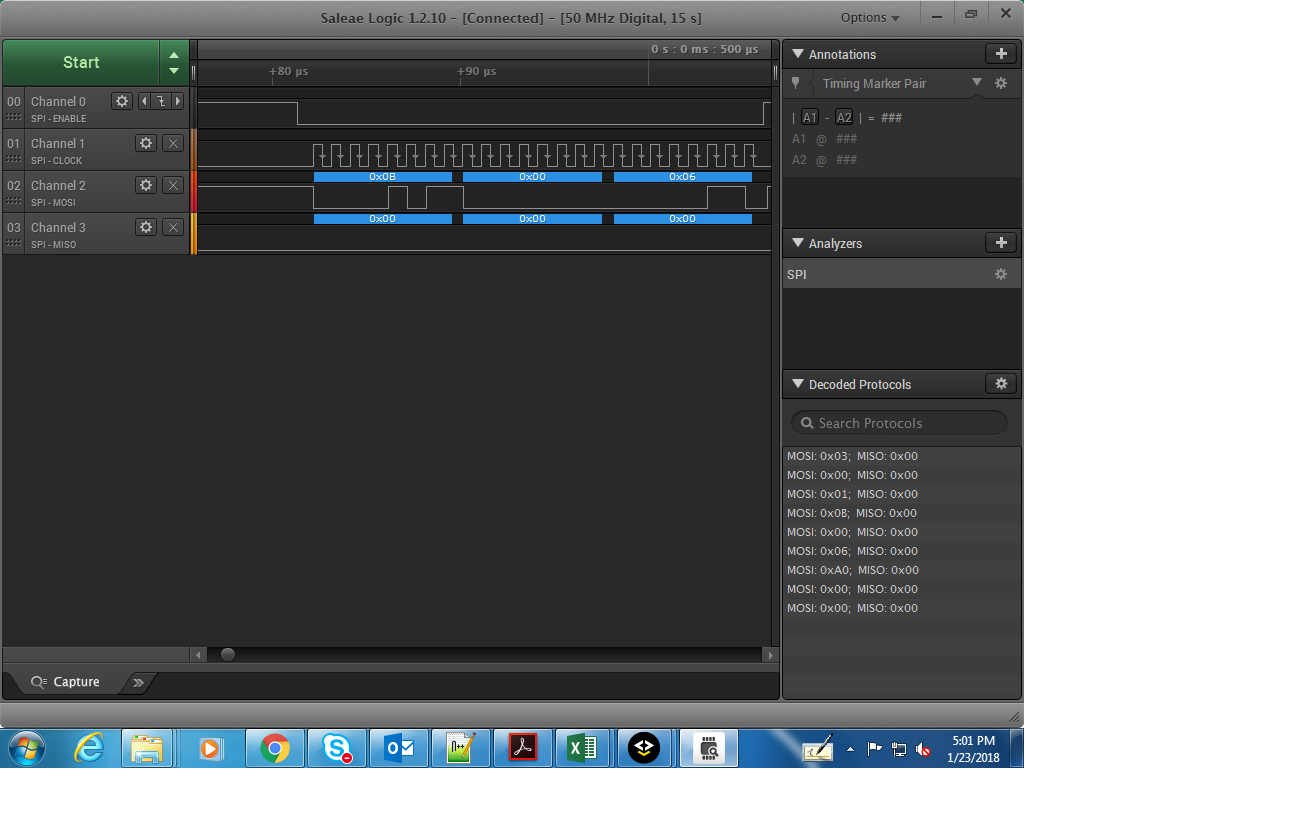The image size is (1303, 836).
Task: Open Skype from taskbar
Action: 337,748
